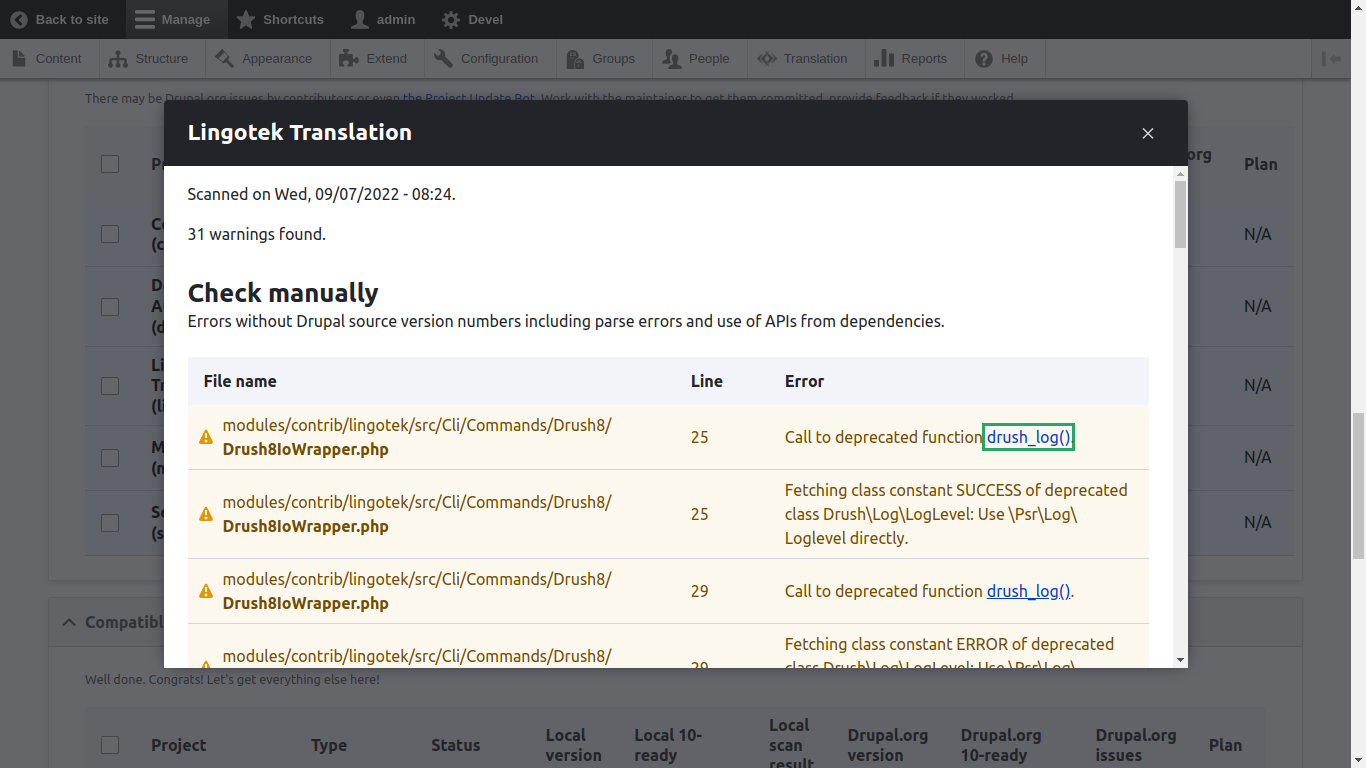Collapse the toolbar orientation toggle arrow

point(1331,59)
